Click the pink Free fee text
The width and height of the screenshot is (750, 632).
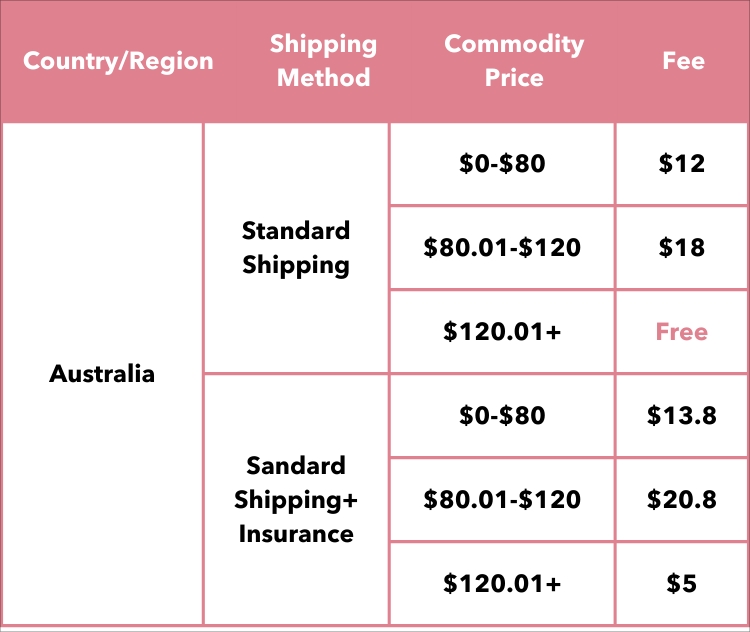tap(682, 332)
